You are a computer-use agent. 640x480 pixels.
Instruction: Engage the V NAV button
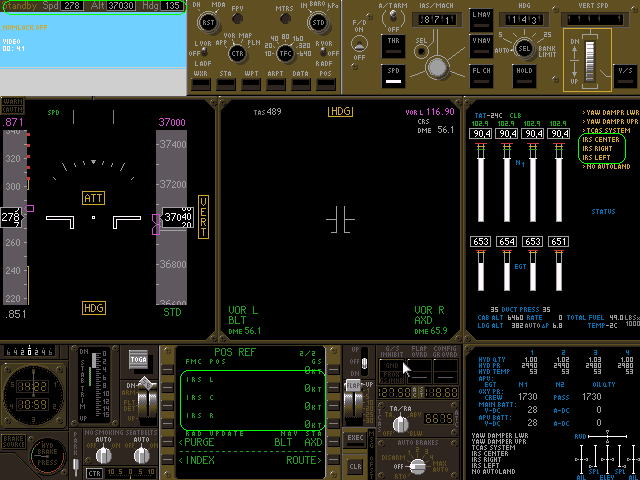(x=481, y=47)
